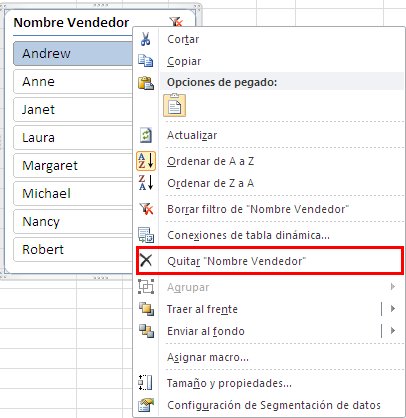Viewport: 406px width, 418px height.
Task: Click the A-Z ascending sort icon
Action: (146, 161)
